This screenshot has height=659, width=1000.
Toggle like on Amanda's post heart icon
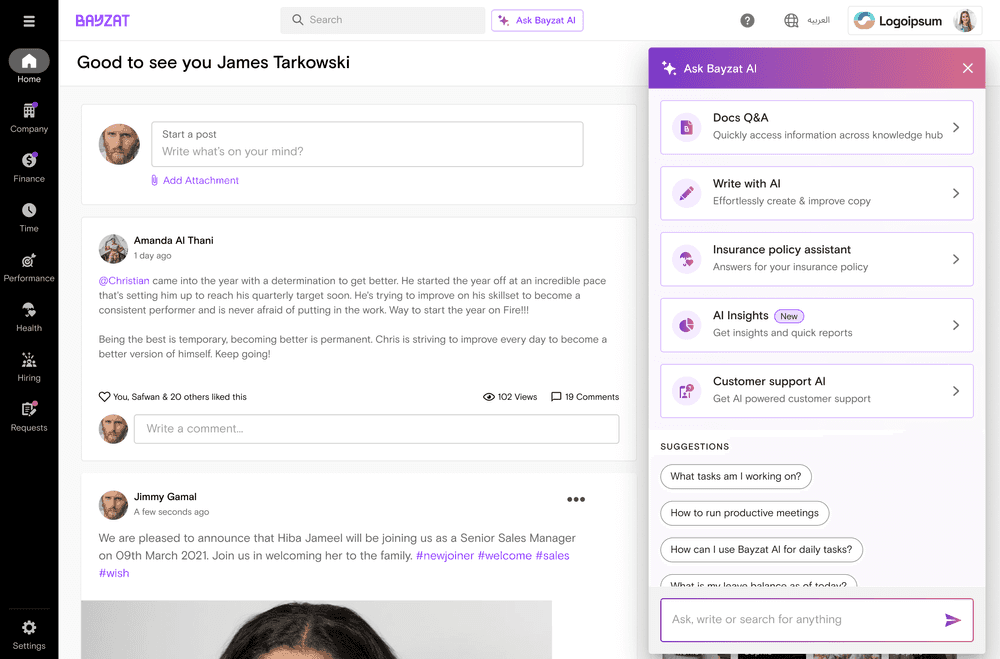pyautogui.click(x=104, y=397)
